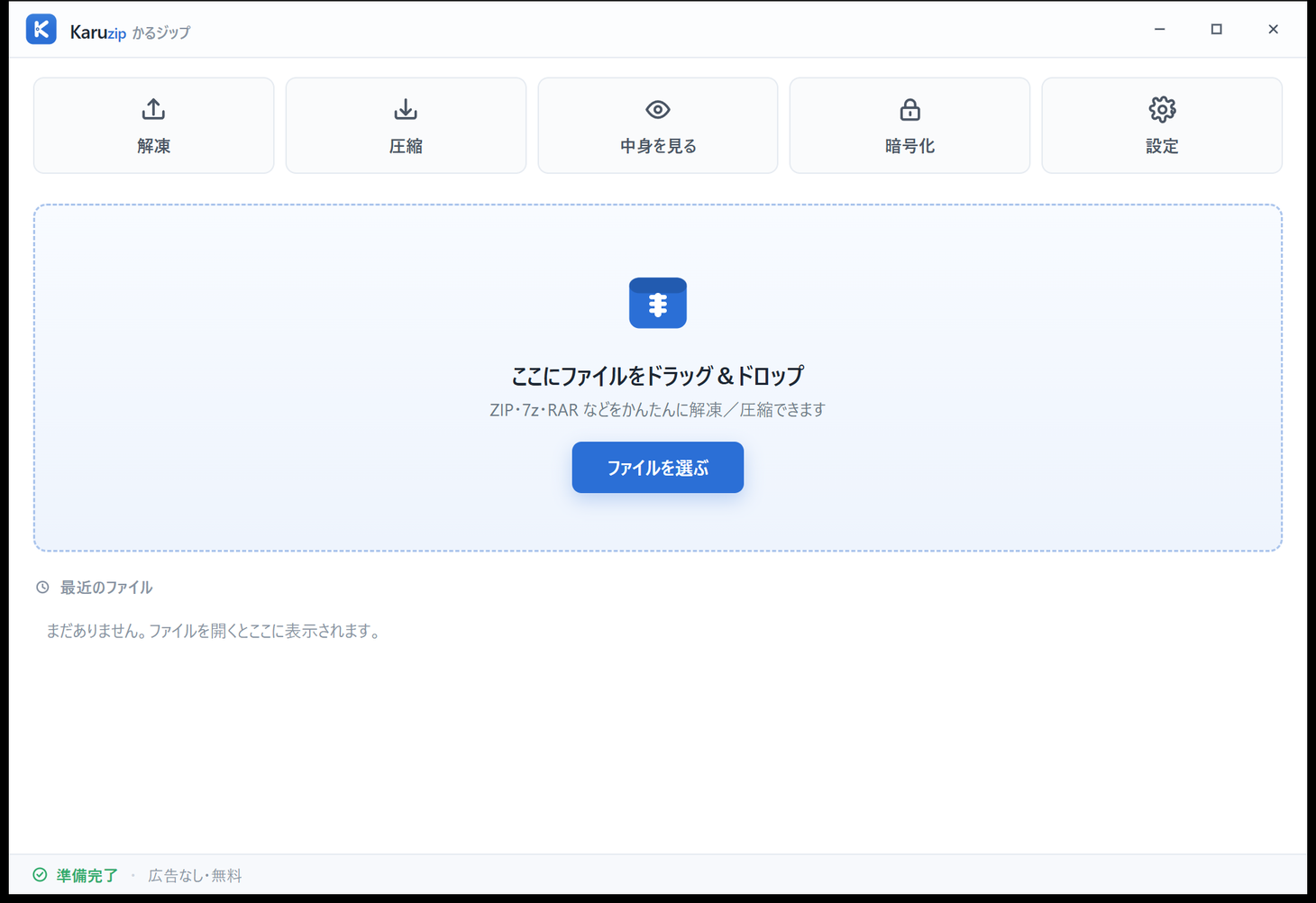
Task: Open the 暗号化 encryption tool
Action: [x=909, y=125]
